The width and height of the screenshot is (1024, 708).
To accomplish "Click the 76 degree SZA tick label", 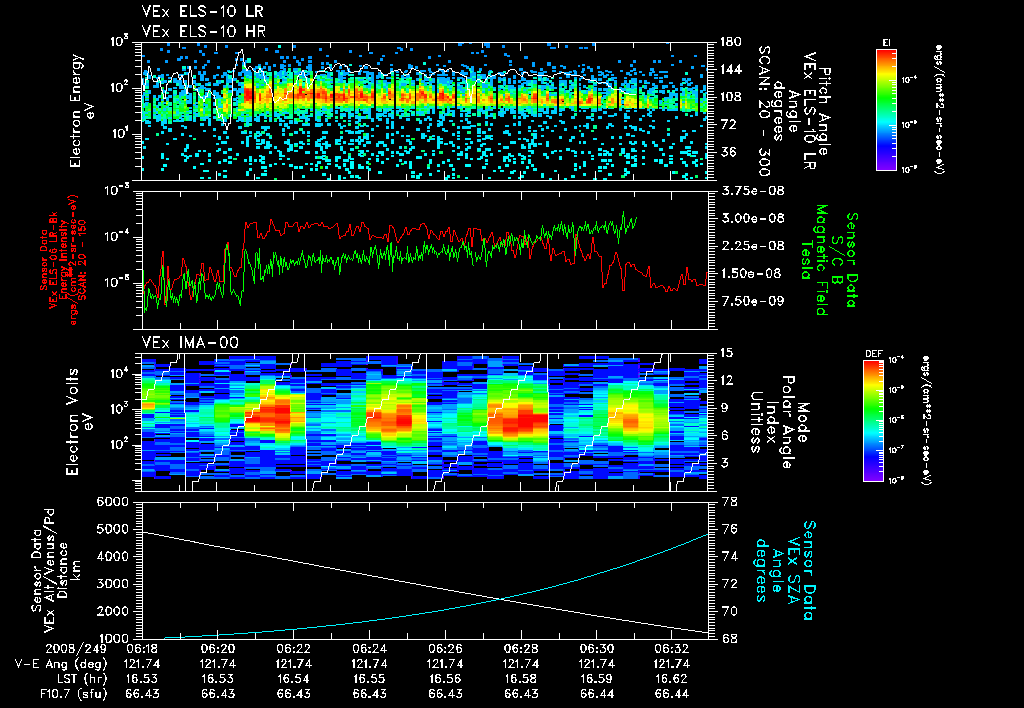I will coord(728,529).
